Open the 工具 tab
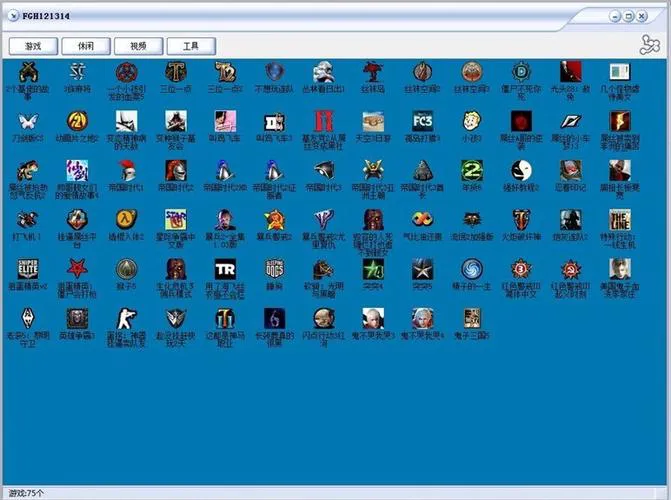671x500 pixels. tap(191, 46)
